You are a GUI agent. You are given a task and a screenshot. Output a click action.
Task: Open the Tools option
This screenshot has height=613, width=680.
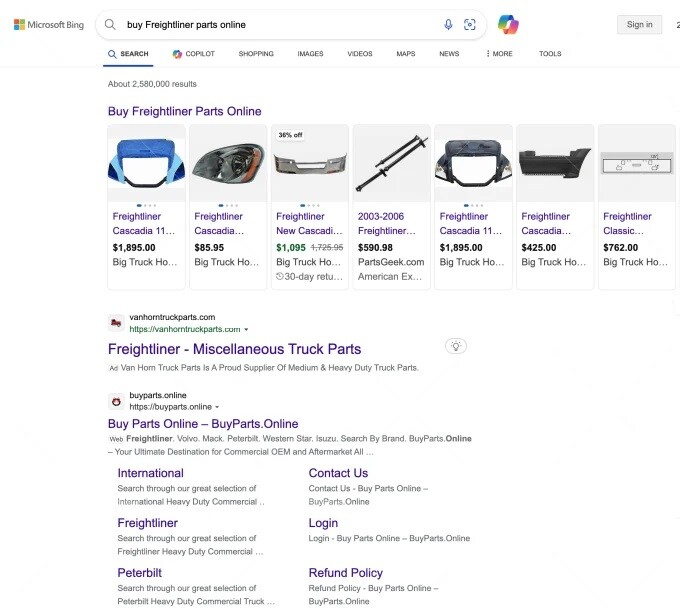click(550, 54)
